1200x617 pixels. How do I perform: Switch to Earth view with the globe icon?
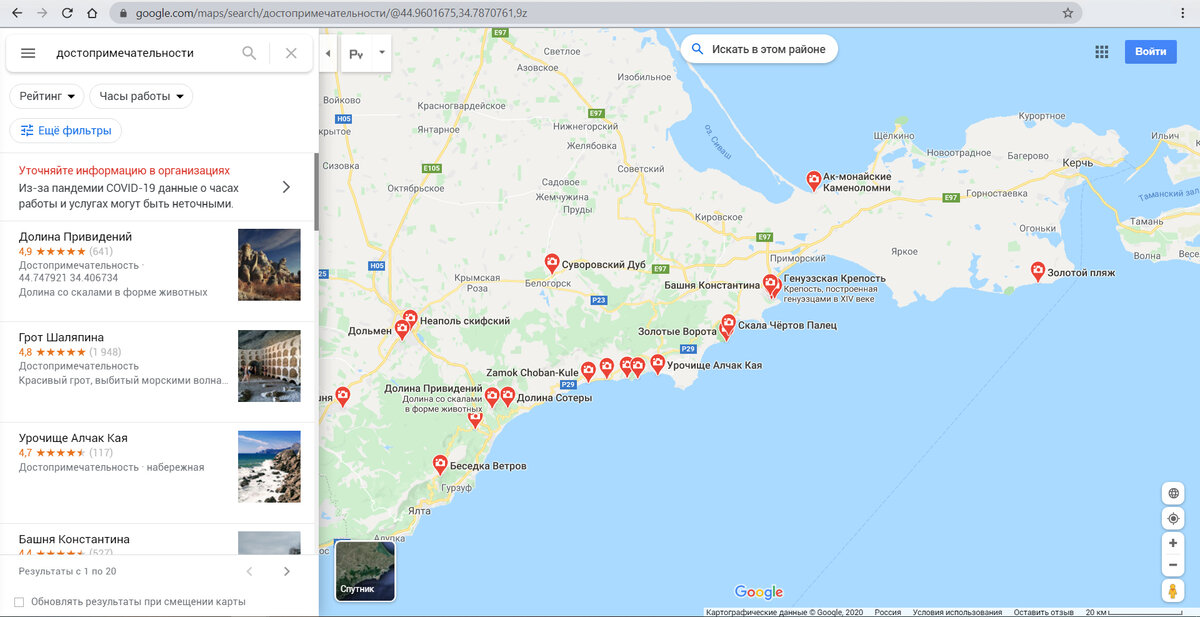tap(1172, 493)
